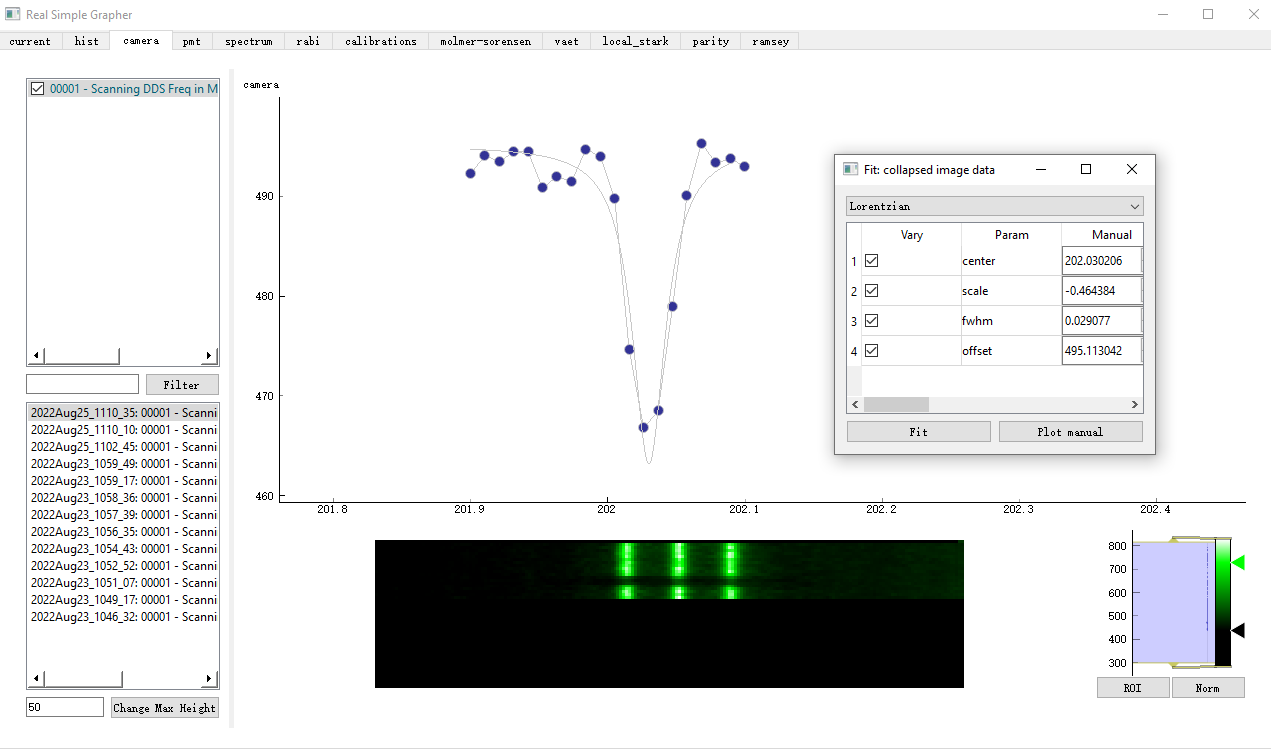Select dataset 2022Aug23_1059_17

click(123, 480)
